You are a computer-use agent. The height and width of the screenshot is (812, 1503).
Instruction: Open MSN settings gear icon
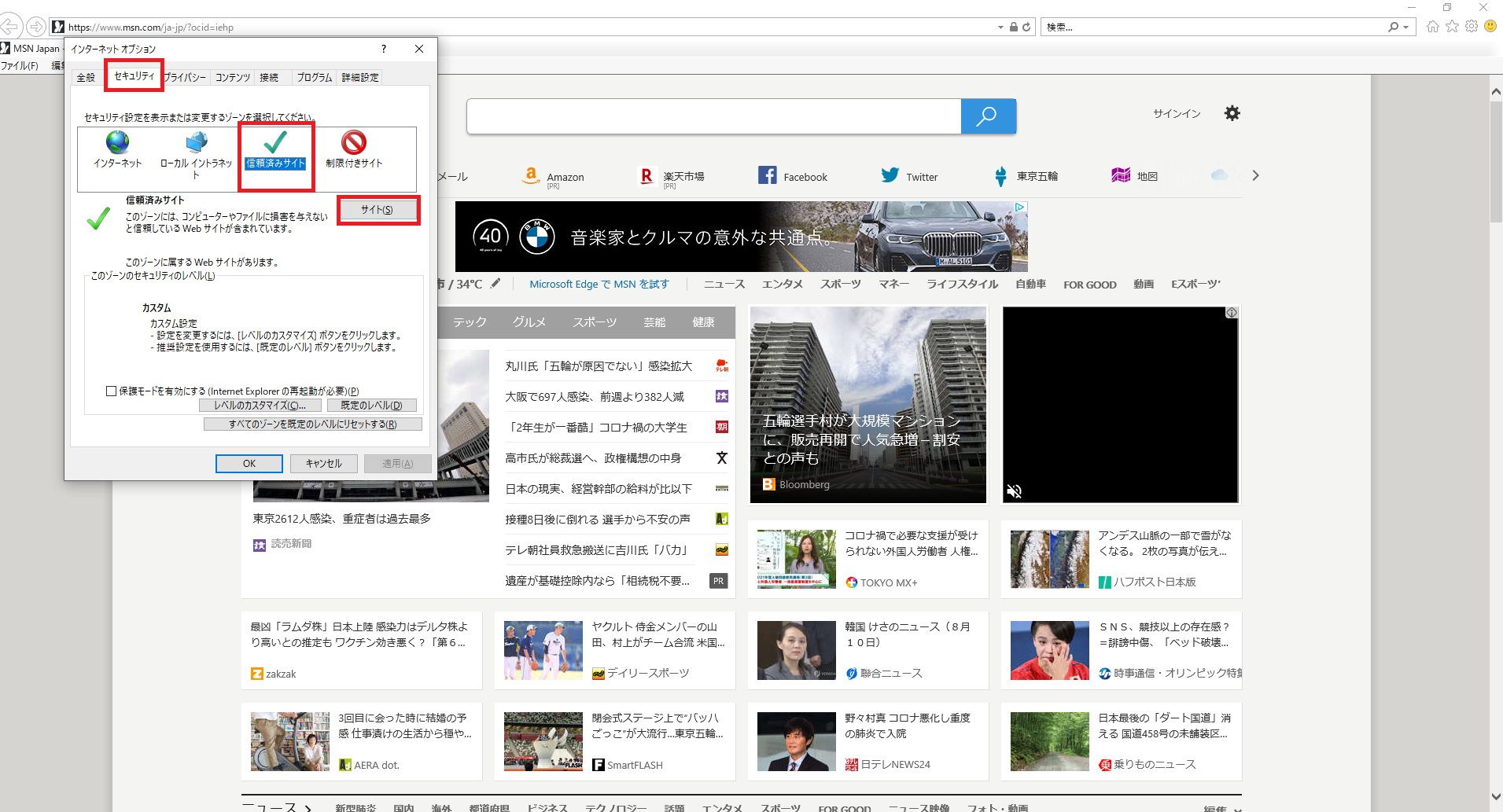click(1232, 113)
